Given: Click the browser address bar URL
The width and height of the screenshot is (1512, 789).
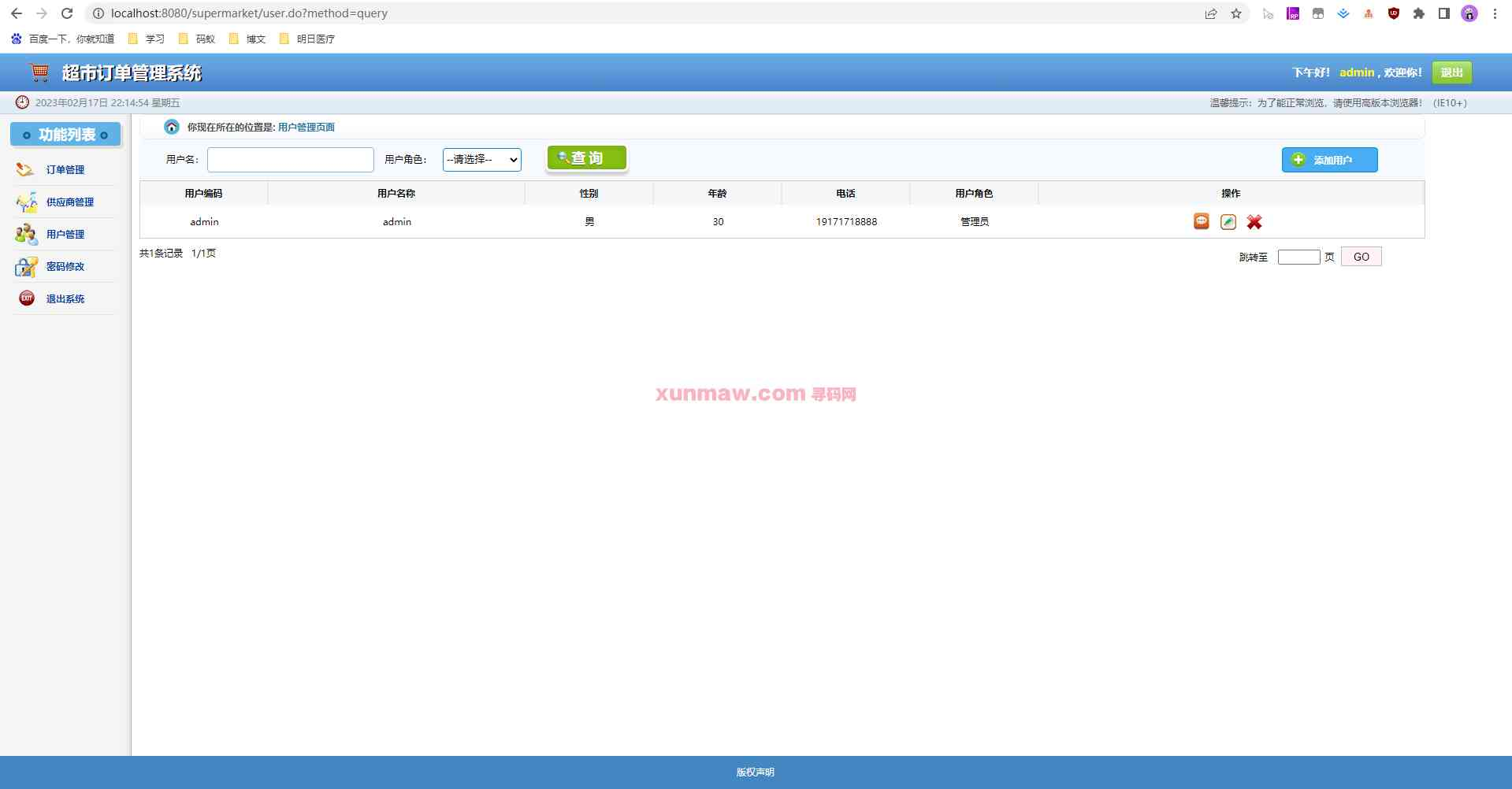Looking at the screenshot, I should click(x=249, y=13).
